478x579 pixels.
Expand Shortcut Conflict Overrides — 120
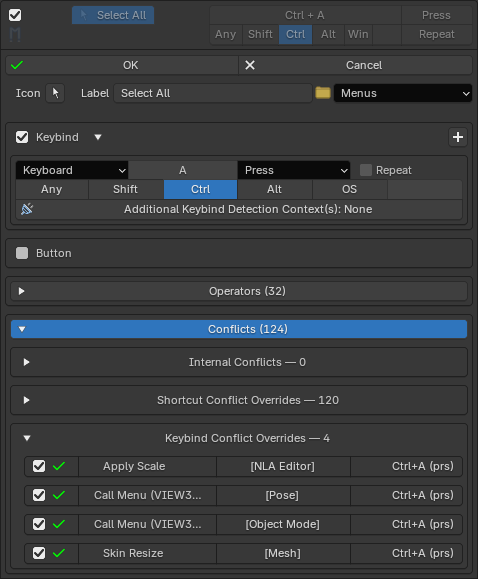coord(239,400)
